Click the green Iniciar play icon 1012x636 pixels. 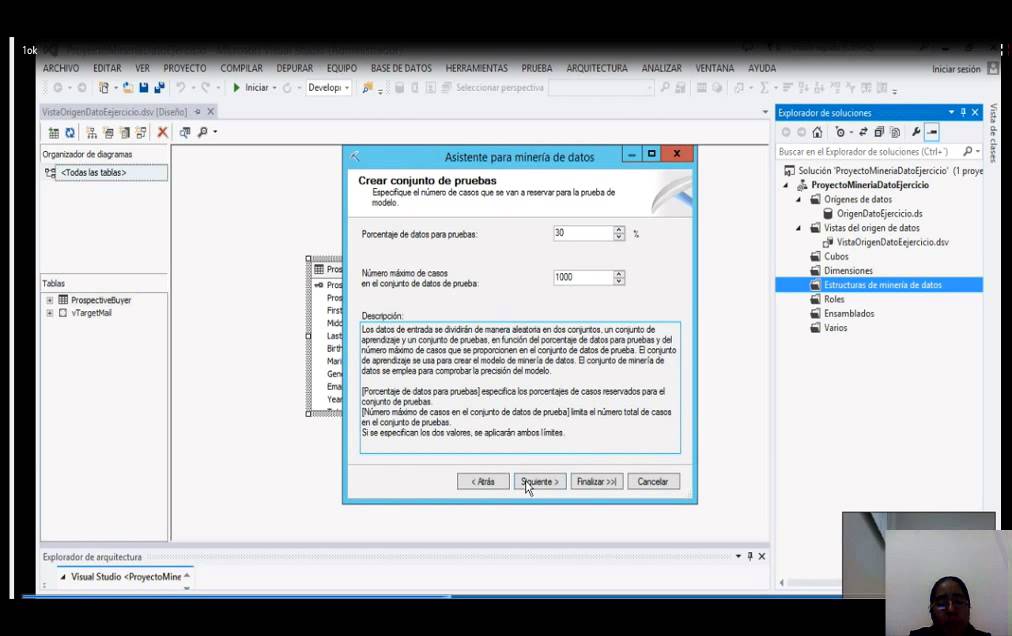tap(236, 87)
